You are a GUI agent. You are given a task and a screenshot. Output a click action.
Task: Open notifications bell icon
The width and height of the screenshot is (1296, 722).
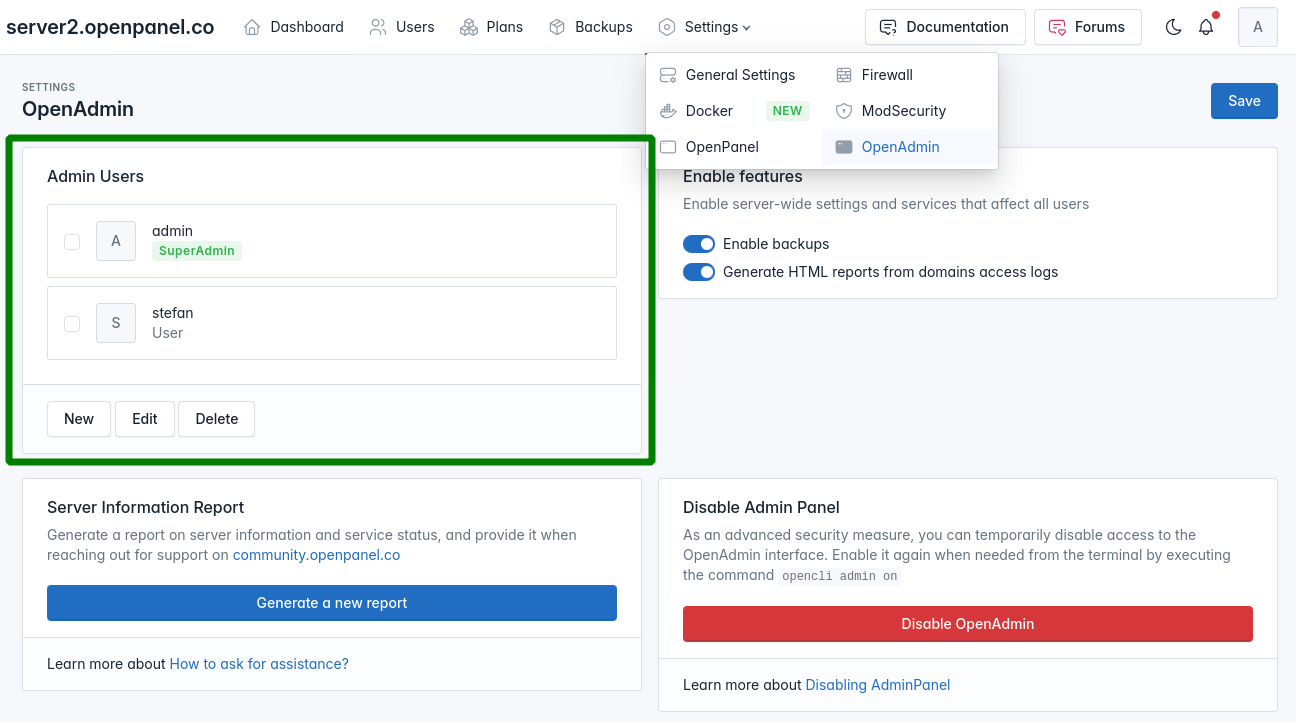pyautogui.click(x=1206, y=27)
